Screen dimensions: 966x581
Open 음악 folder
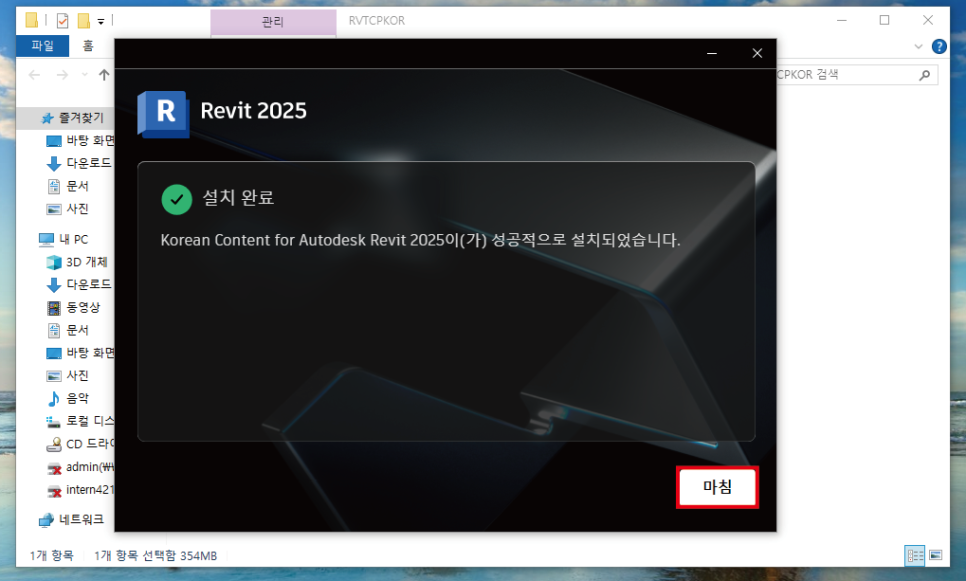point(68,399)
